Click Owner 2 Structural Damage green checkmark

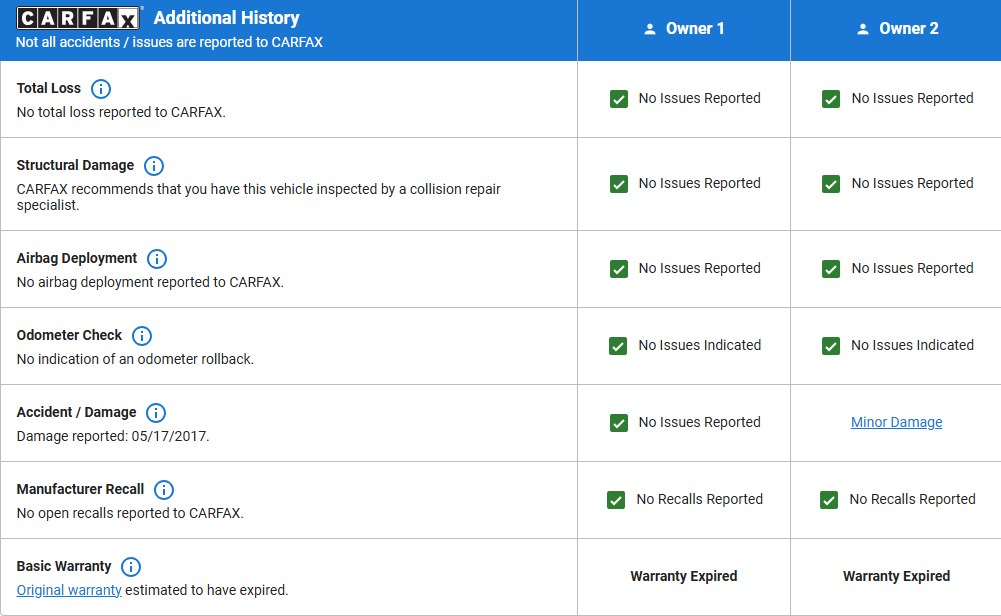tap(831, 184)
